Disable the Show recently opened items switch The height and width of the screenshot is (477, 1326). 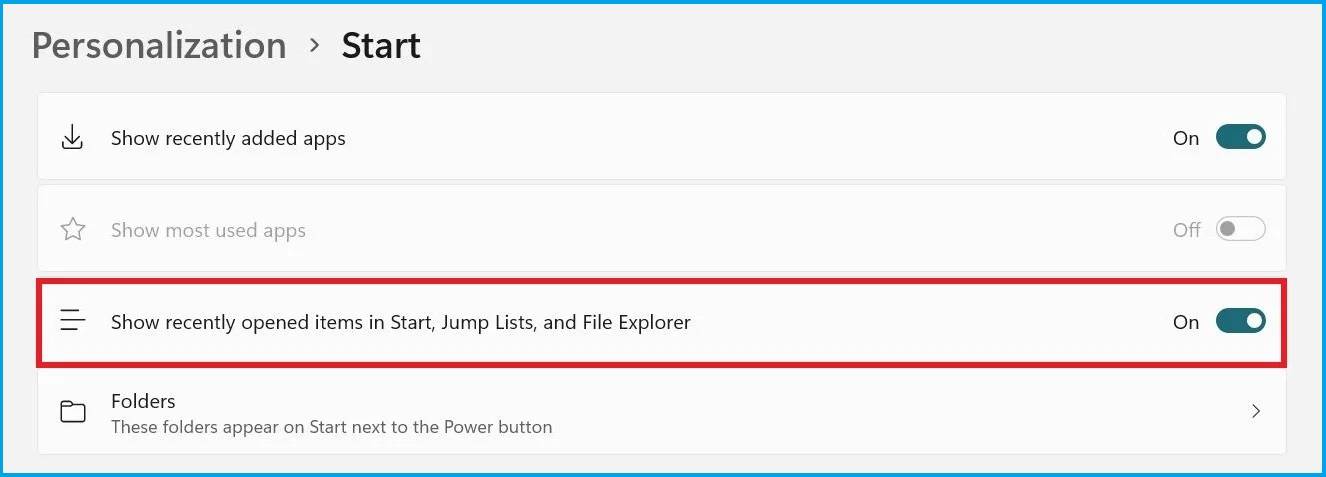1240,322
